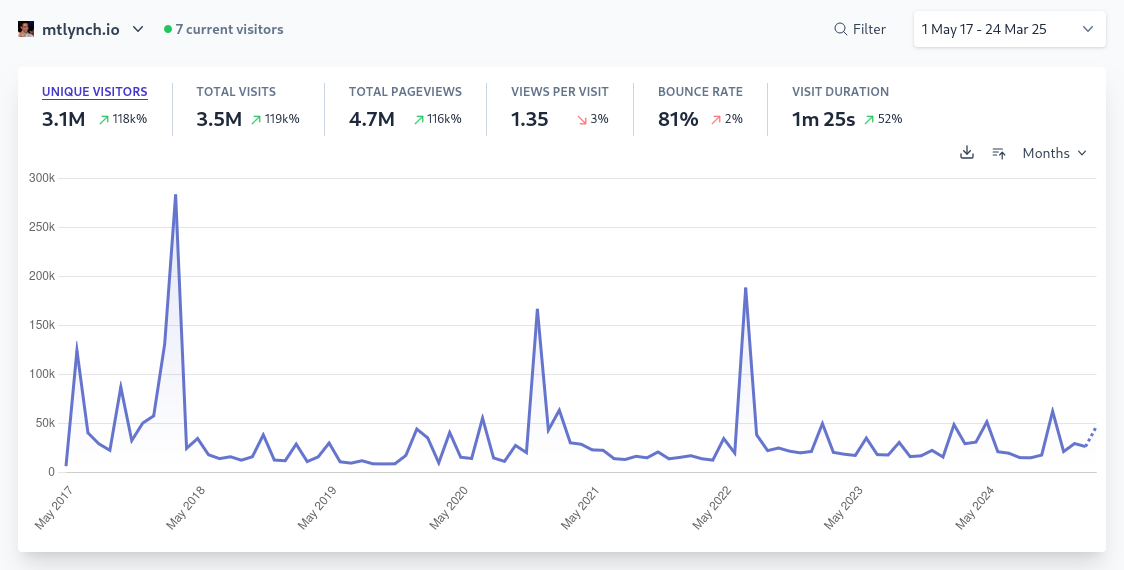Open the 7 current visitors link
Viewport: 1124px width, 570px height.
click(x=229, y=29)
